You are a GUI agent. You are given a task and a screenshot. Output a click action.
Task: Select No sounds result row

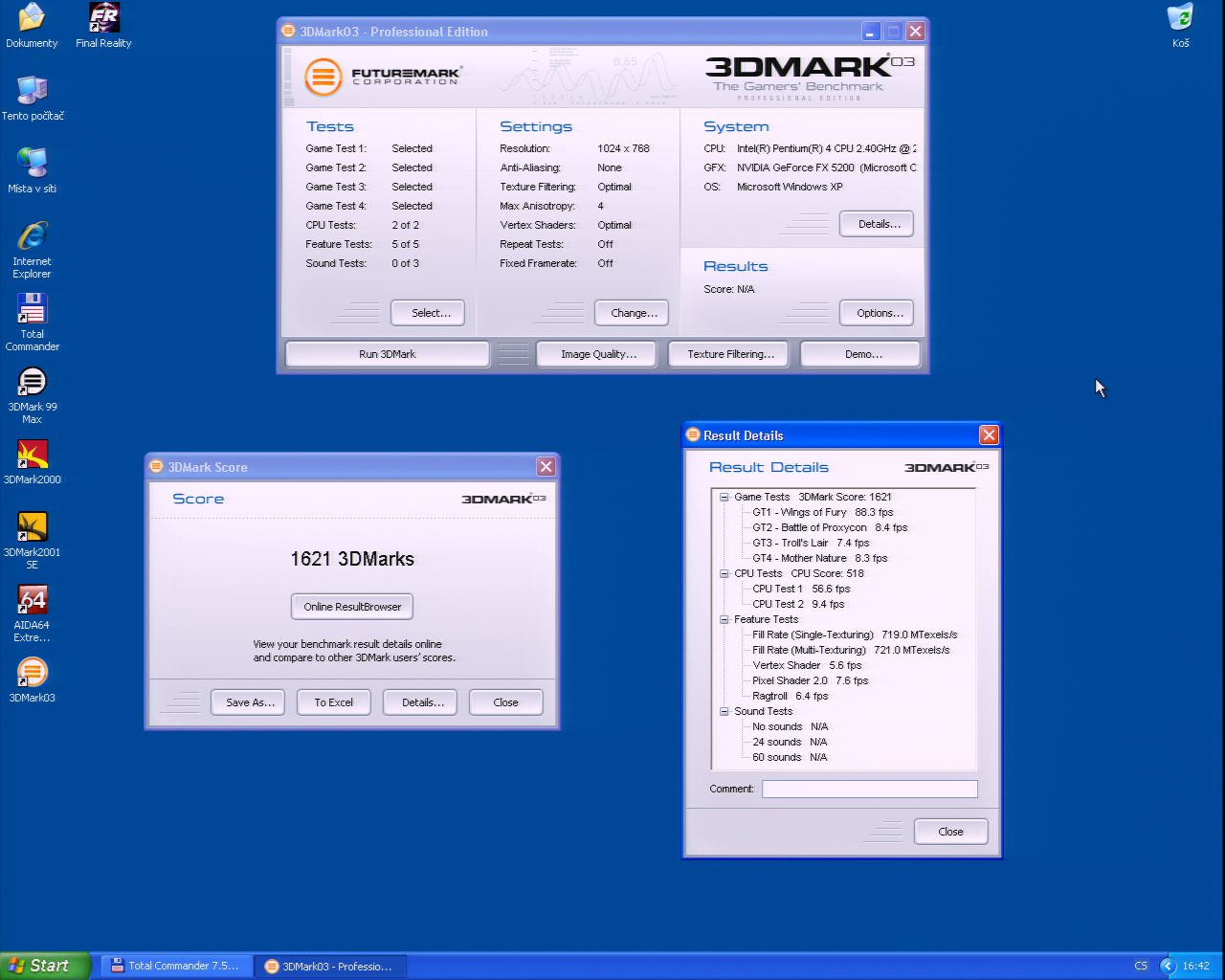(x=791, y=726)
